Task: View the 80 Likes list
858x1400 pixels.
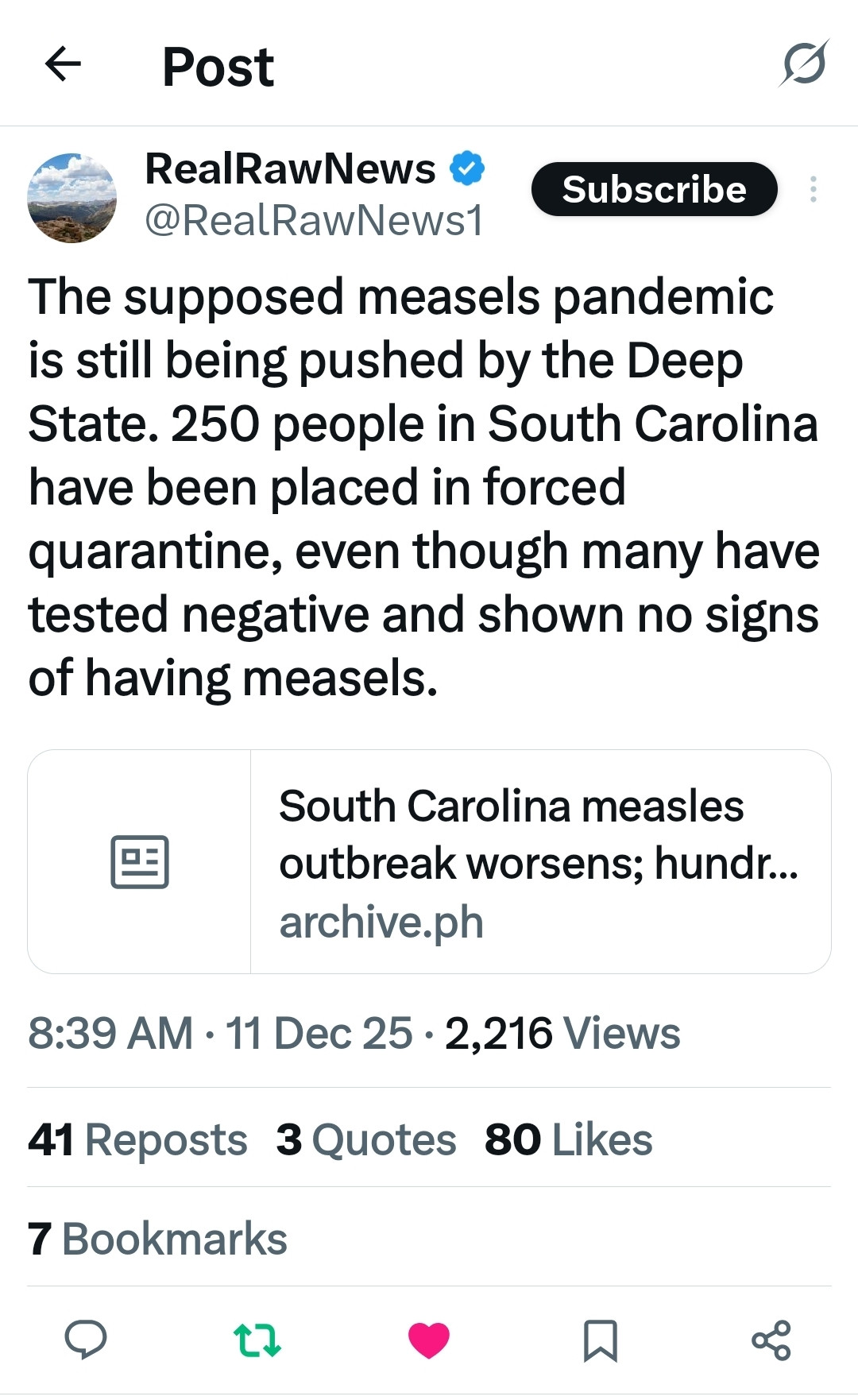Action: (x=569, y=1139)
